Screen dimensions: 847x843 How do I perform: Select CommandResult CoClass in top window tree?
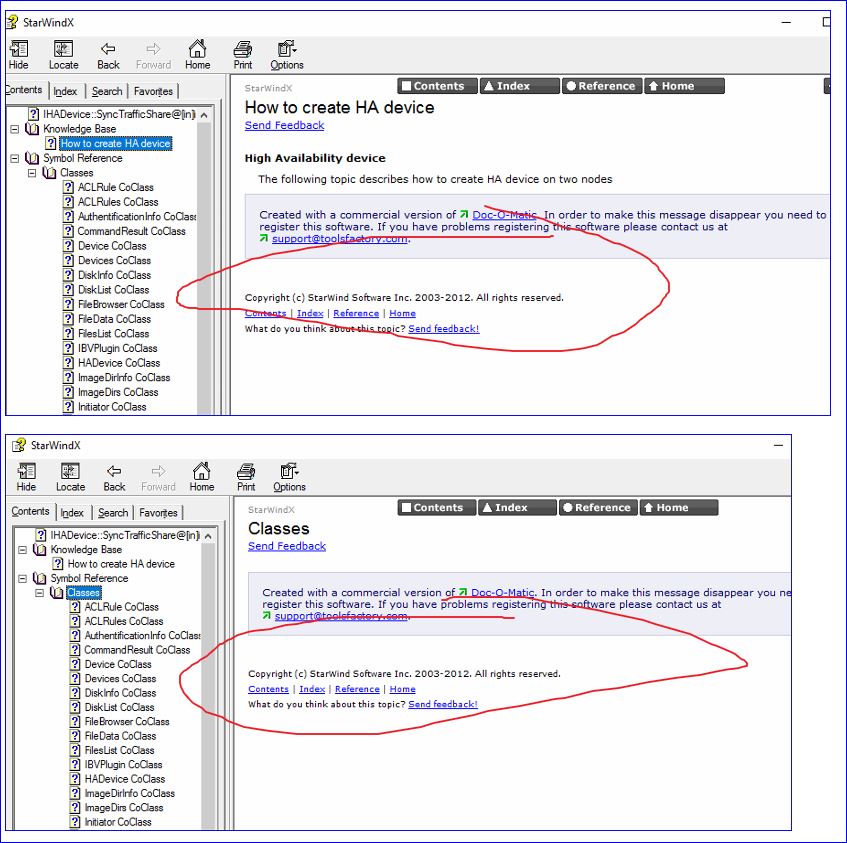click(x=131, y=231)
